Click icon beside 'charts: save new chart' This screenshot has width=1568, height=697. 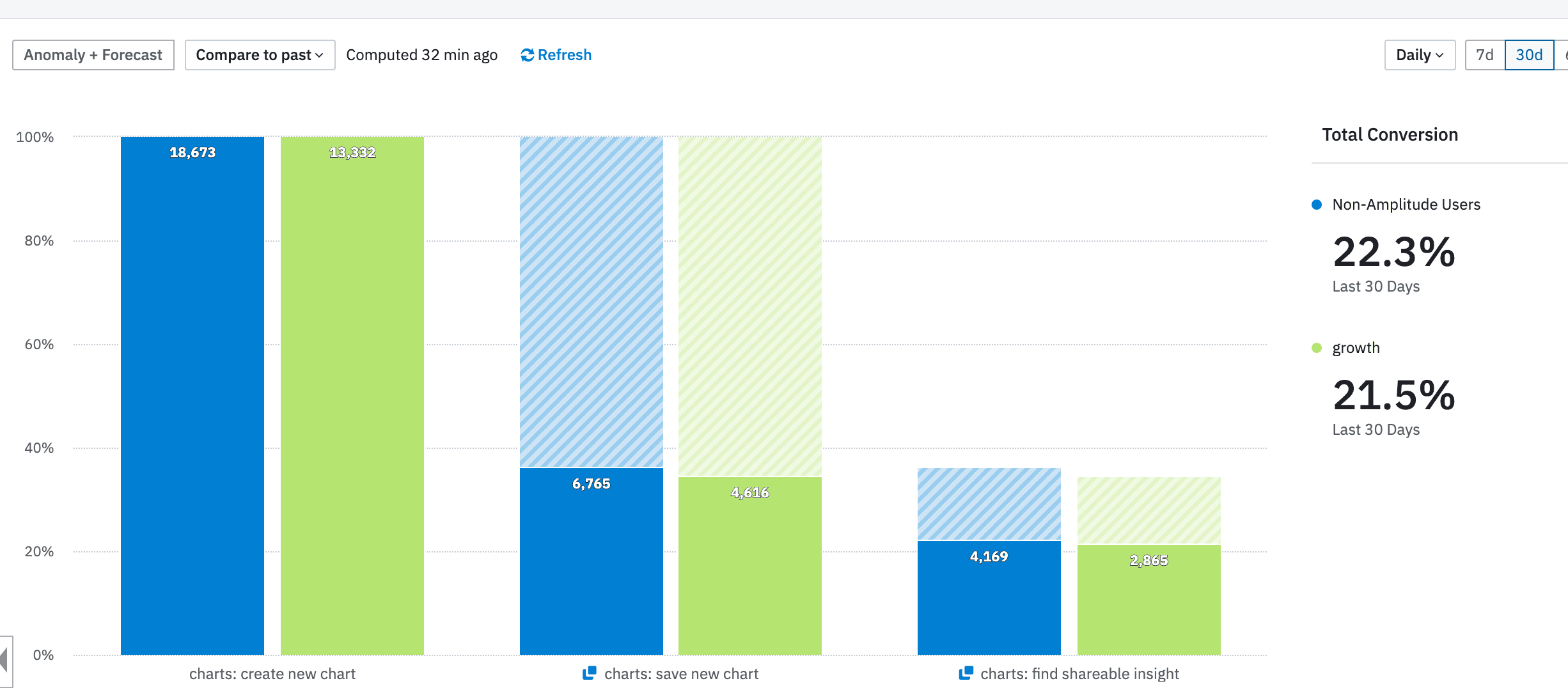(590, 673)
